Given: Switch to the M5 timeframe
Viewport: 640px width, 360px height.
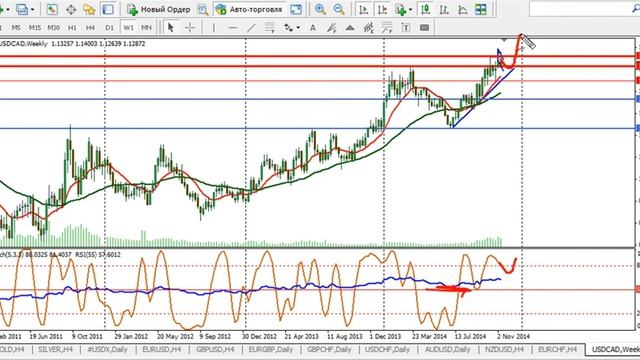Looking at the screenshot, I should 16,28.
